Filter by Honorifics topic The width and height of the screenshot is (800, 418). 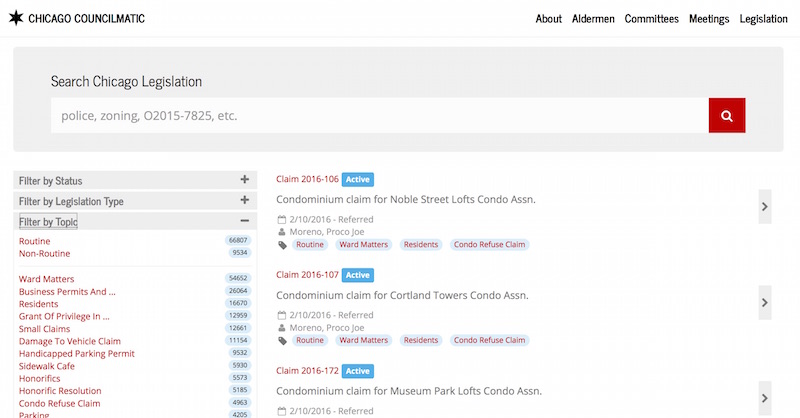point(39,378)
